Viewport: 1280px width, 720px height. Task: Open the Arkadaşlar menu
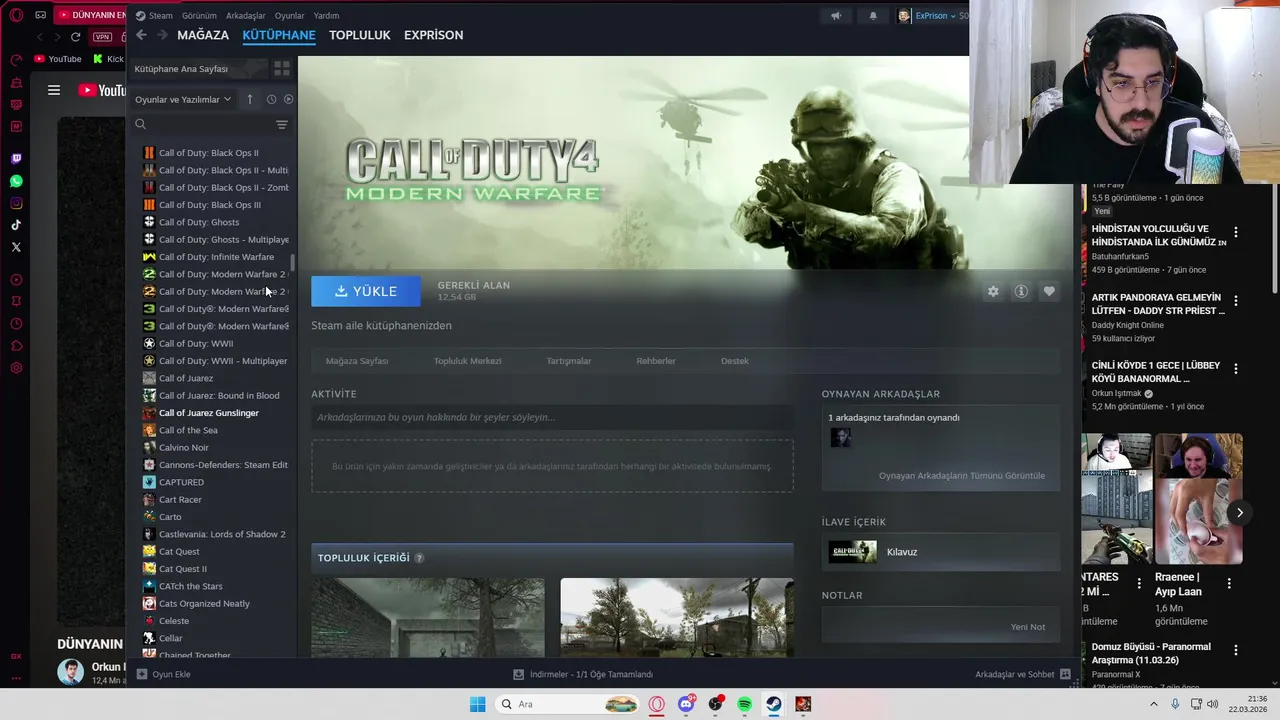pyautogui.click(x=246, y=15)
